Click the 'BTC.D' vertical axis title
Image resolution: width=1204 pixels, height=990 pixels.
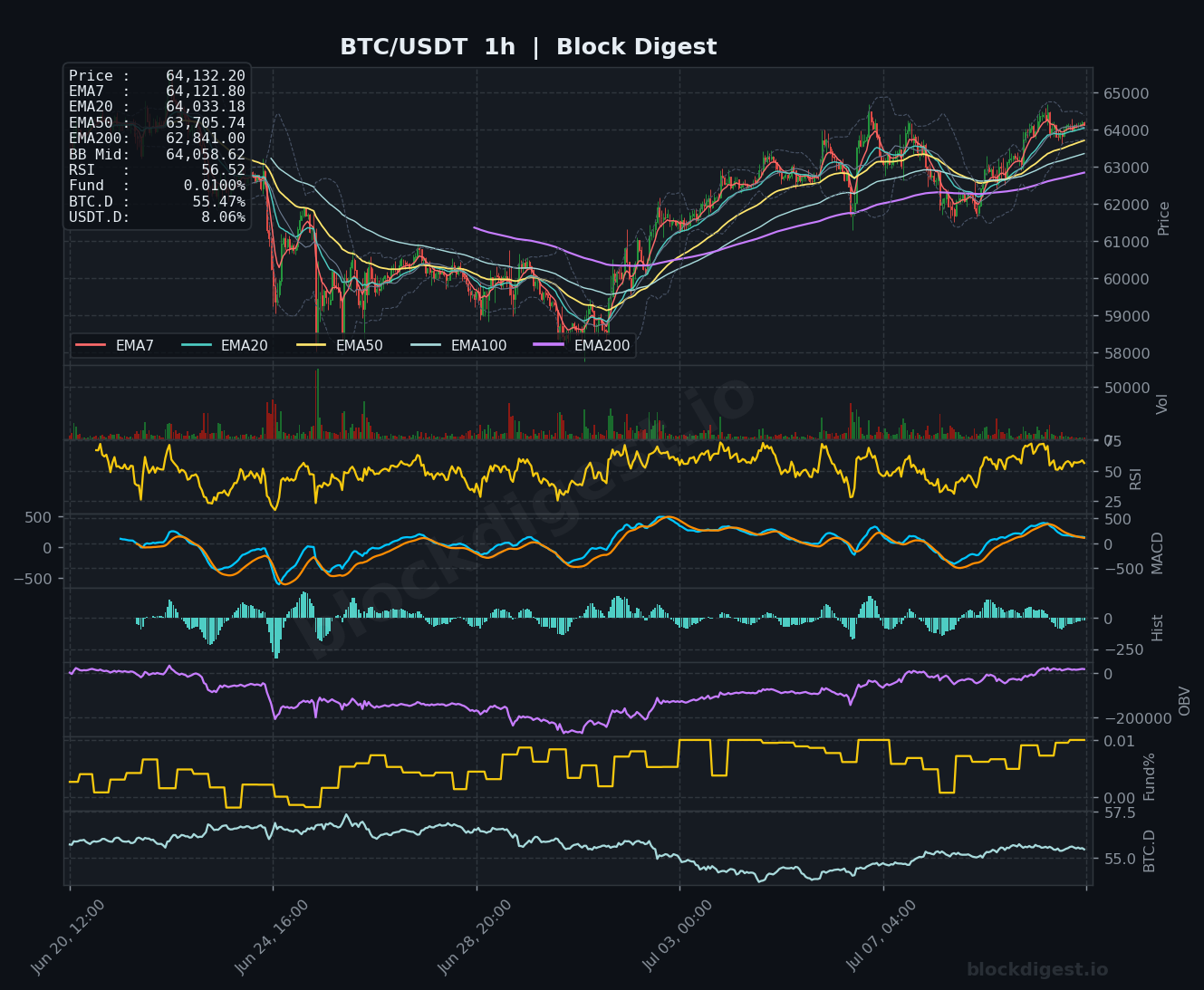pyautogui.click(x=1150, y=851)
